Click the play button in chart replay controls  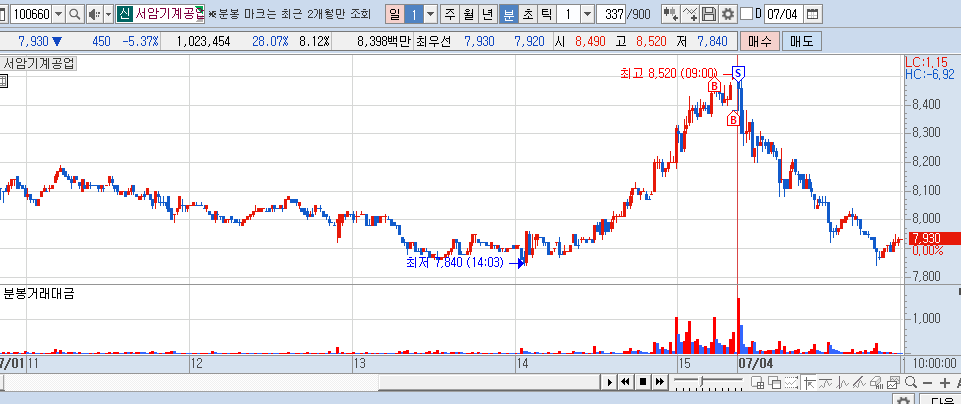coord(609,383)
